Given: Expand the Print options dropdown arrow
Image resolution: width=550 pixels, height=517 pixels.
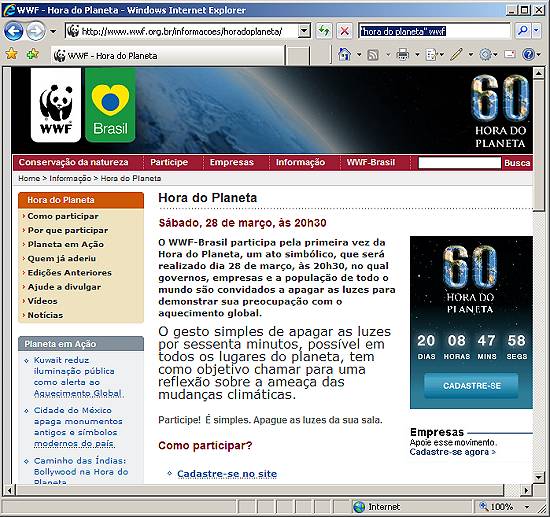Looking at the screenshot, I should tap(417, 55).
